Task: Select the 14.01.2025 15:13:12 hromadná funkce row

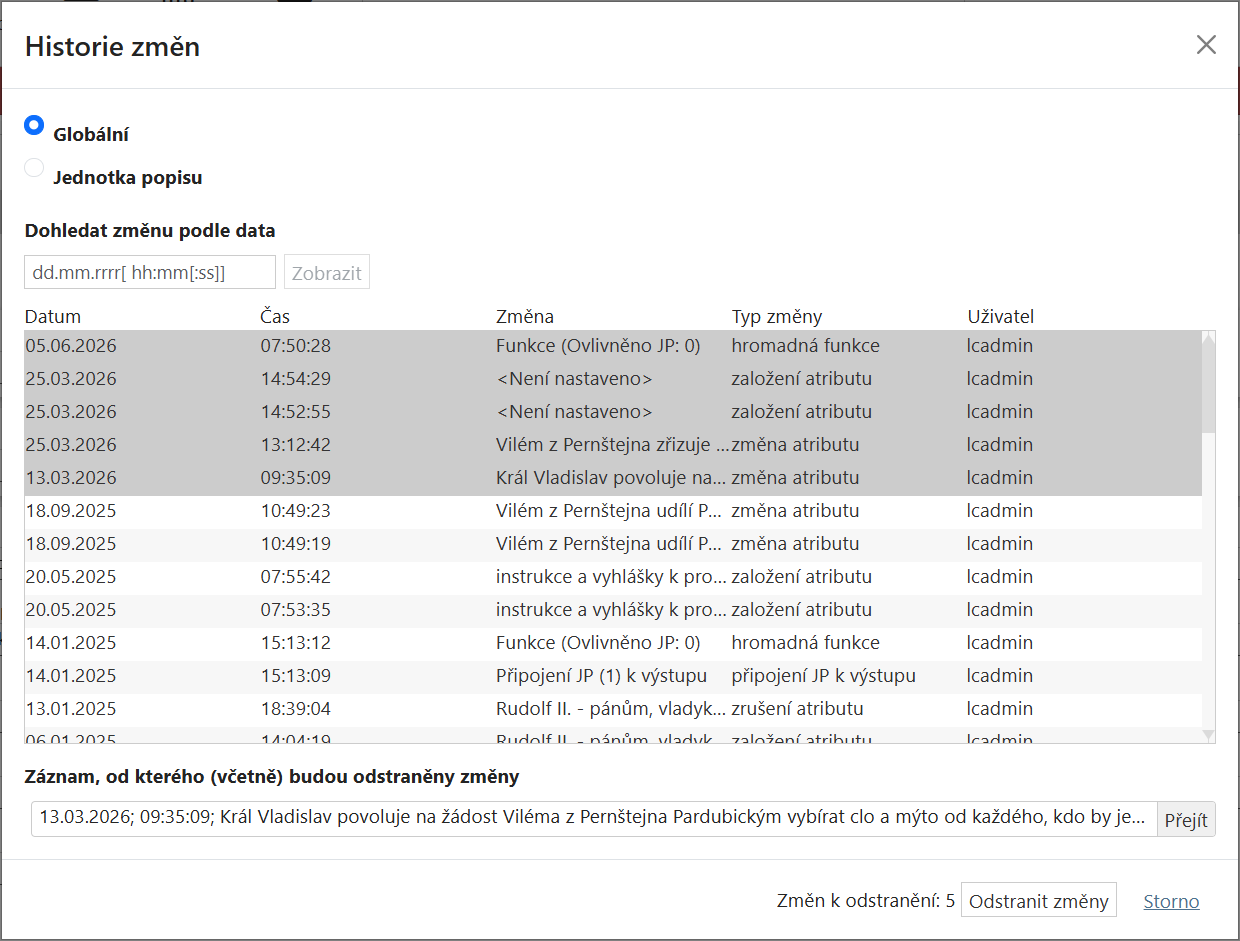Action: coord(613,643)
